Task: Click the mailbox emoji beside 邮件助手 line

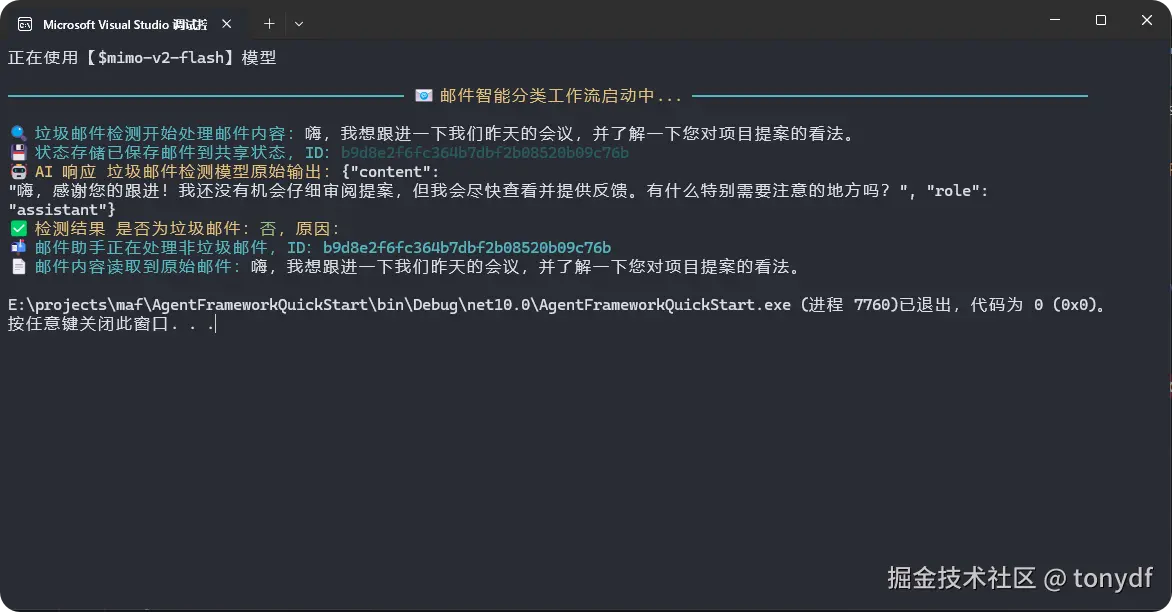Action: point(18,248)
